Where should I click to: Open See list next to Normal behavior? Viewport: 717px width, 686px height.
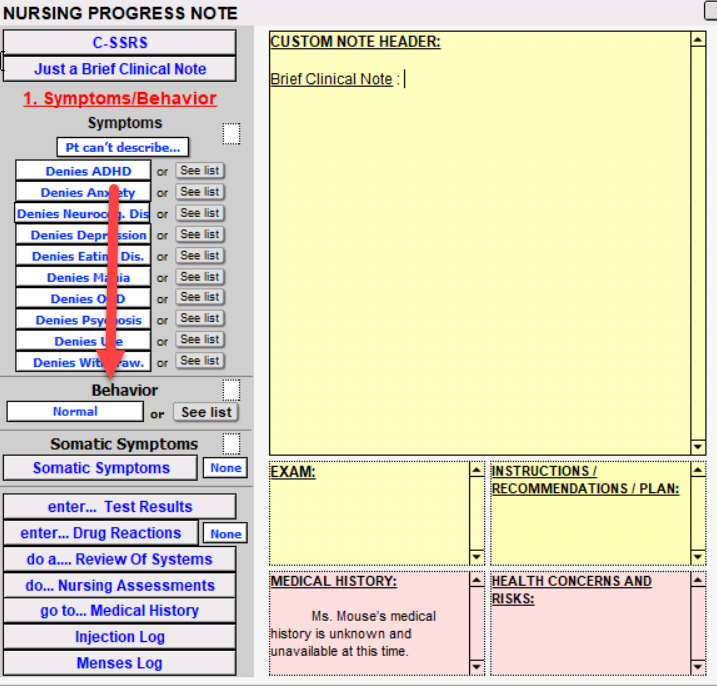tap(206, 412)
